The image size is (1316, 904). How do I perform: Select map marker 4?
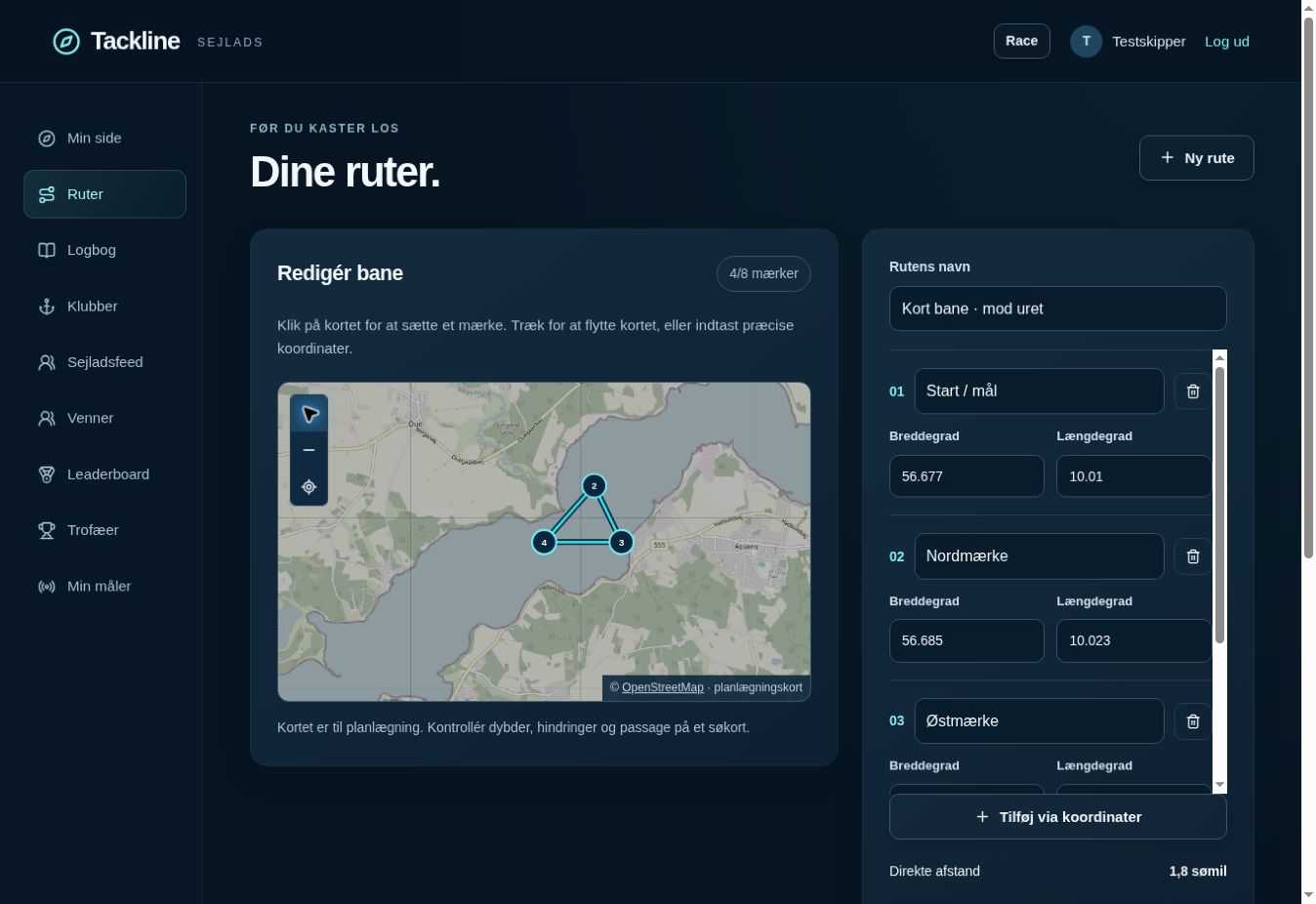point(544,542)
